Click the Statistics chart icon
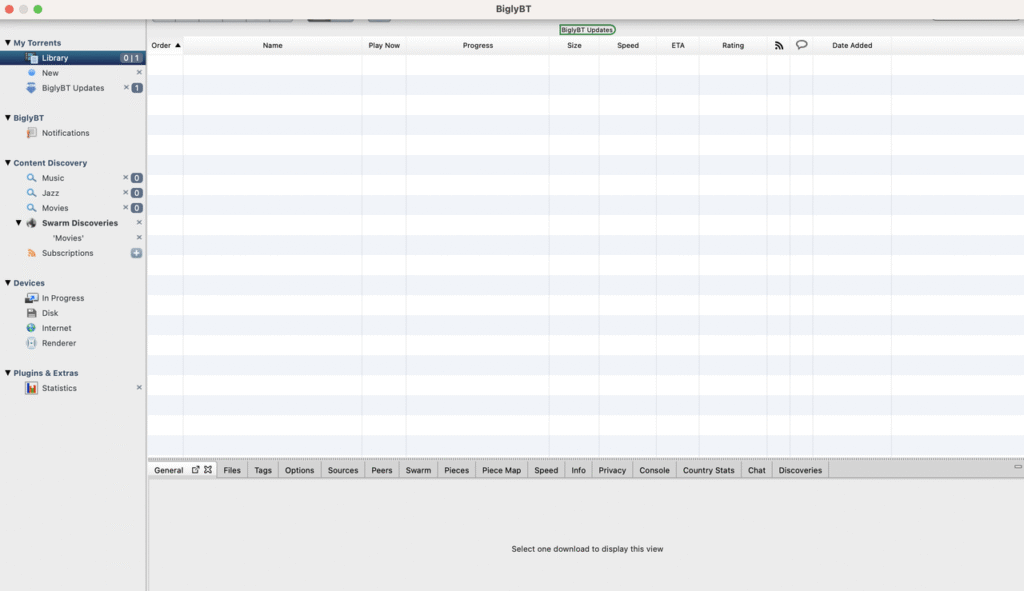 tap(32, 388)
